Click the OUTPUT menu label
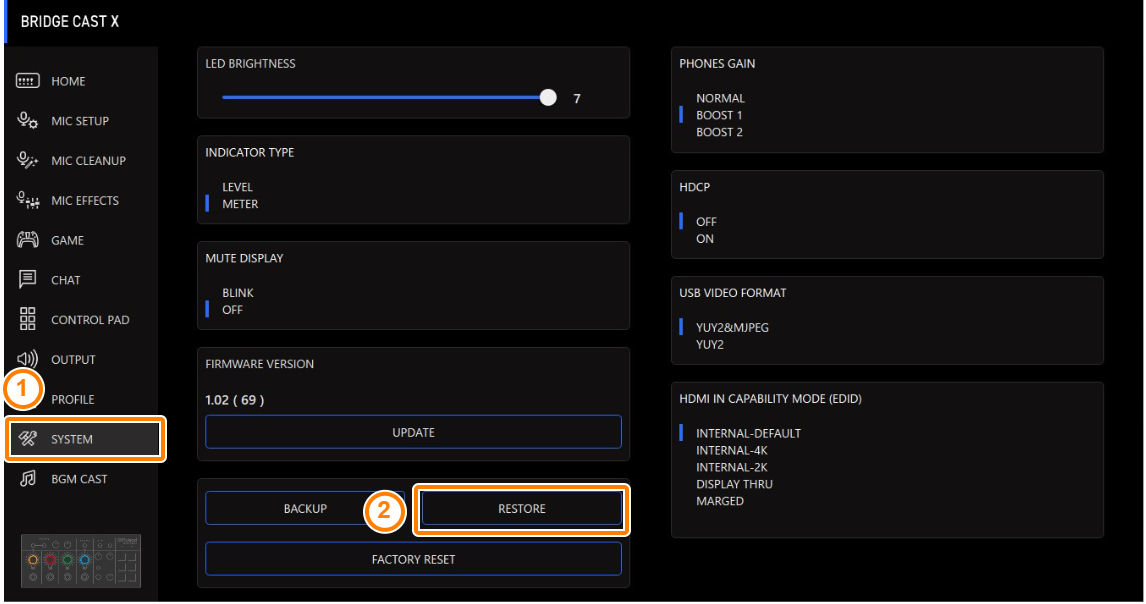Viewport: 1146px width, 604px height. (73, 360)
